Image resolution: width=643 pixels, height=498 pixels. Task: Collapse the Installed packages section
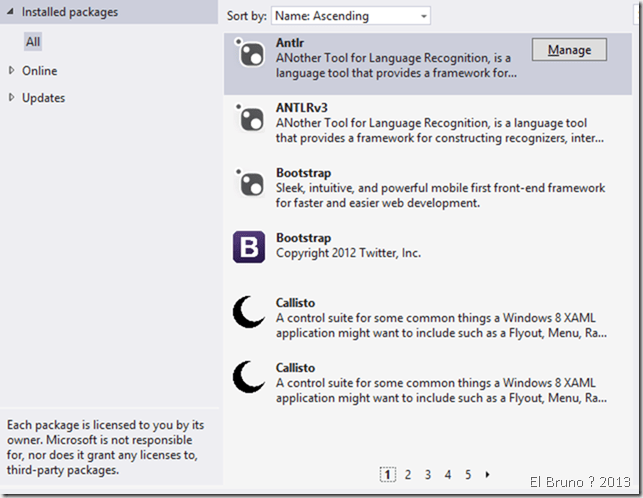[x=11, y=12]
